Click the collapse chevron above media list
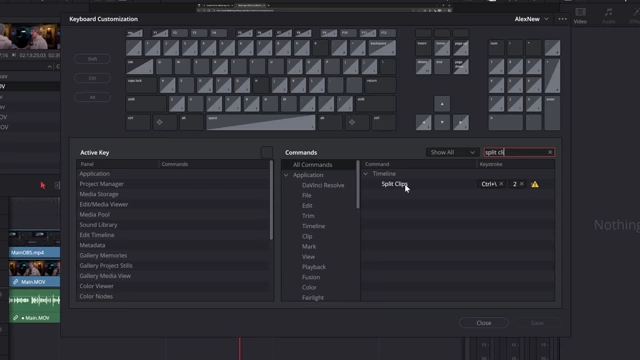 pos(49,67)
